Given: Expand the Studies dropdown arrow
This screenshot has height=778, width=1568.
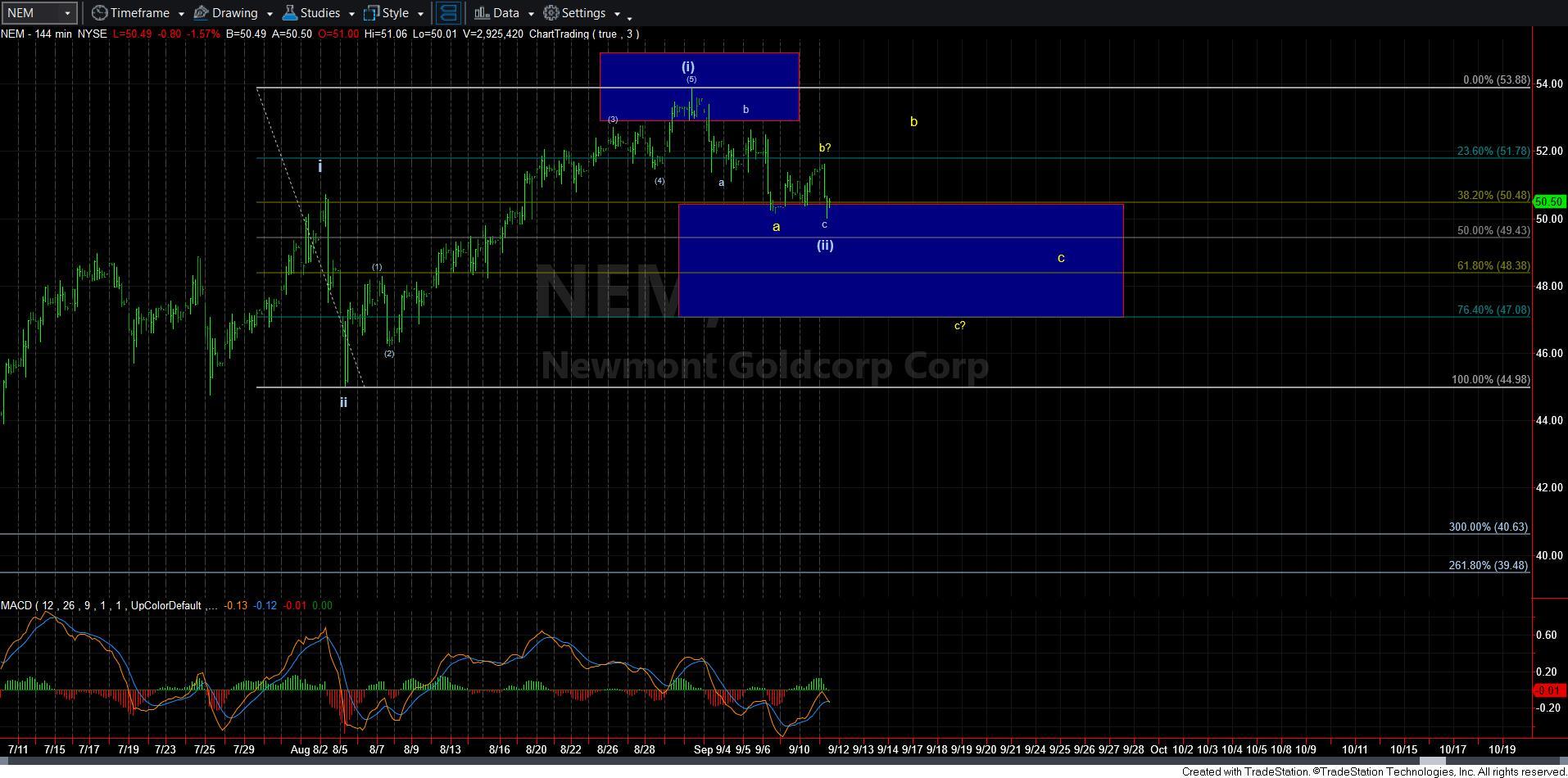Looking at the screenshot, I should [x=351, y=14].
